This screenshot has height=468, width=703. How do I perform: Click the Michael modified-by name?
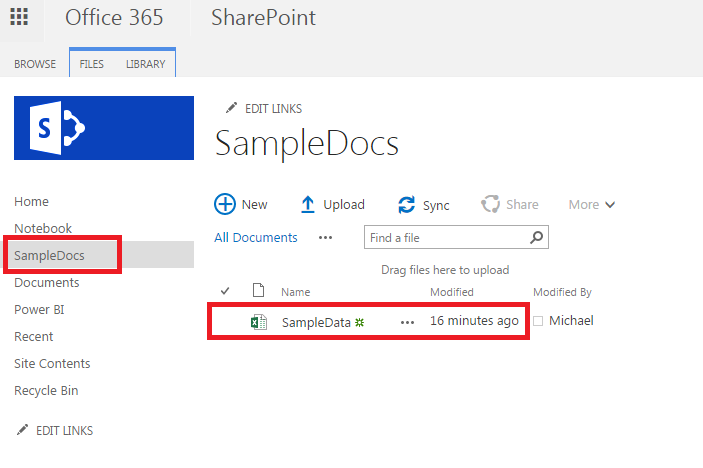click(x=571, y=321)
